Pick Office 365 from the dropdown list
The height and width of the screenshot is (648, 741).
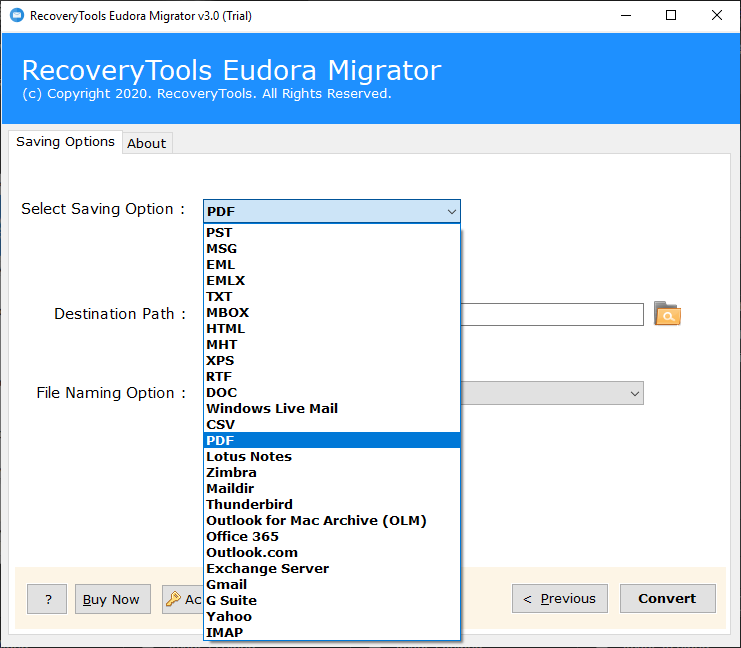(x=242, y=537)
